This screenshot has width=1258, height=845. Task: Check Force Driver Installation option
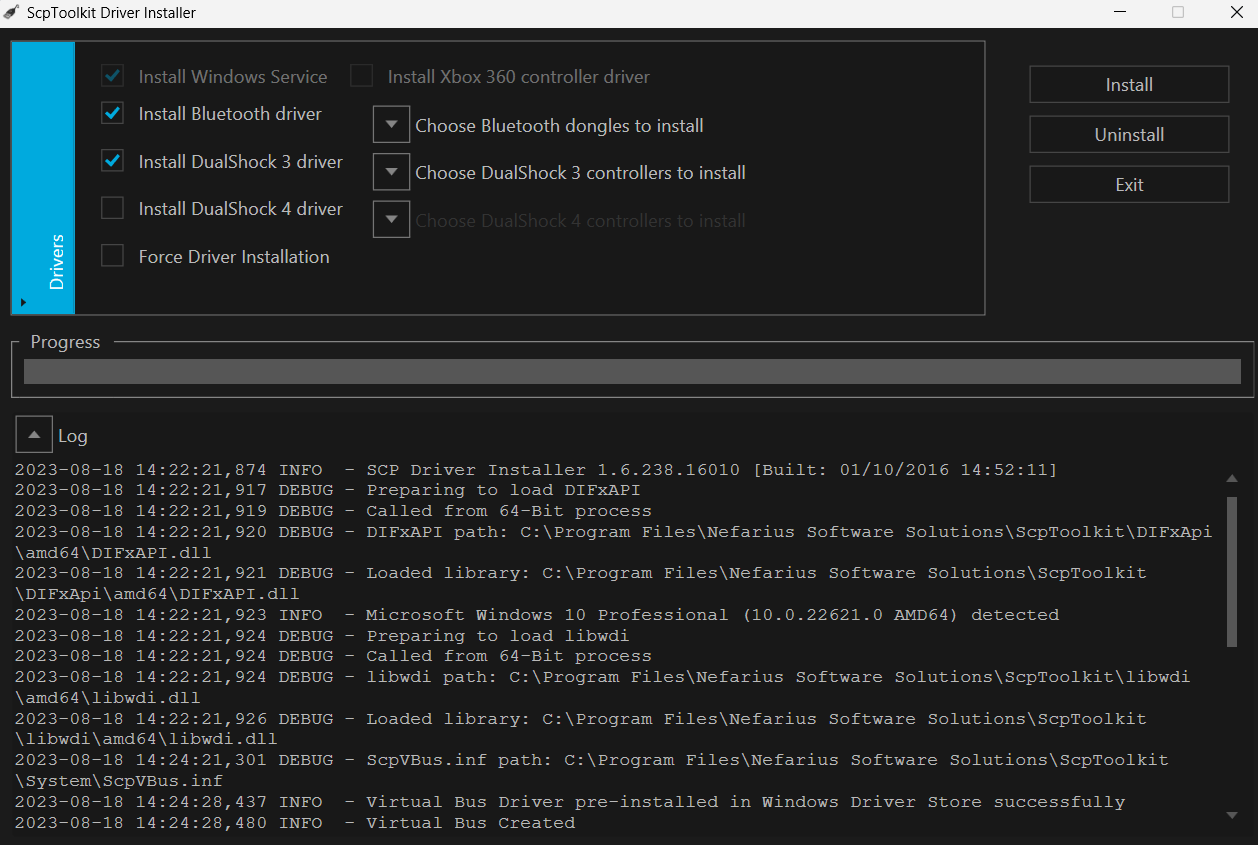(113, 256)
